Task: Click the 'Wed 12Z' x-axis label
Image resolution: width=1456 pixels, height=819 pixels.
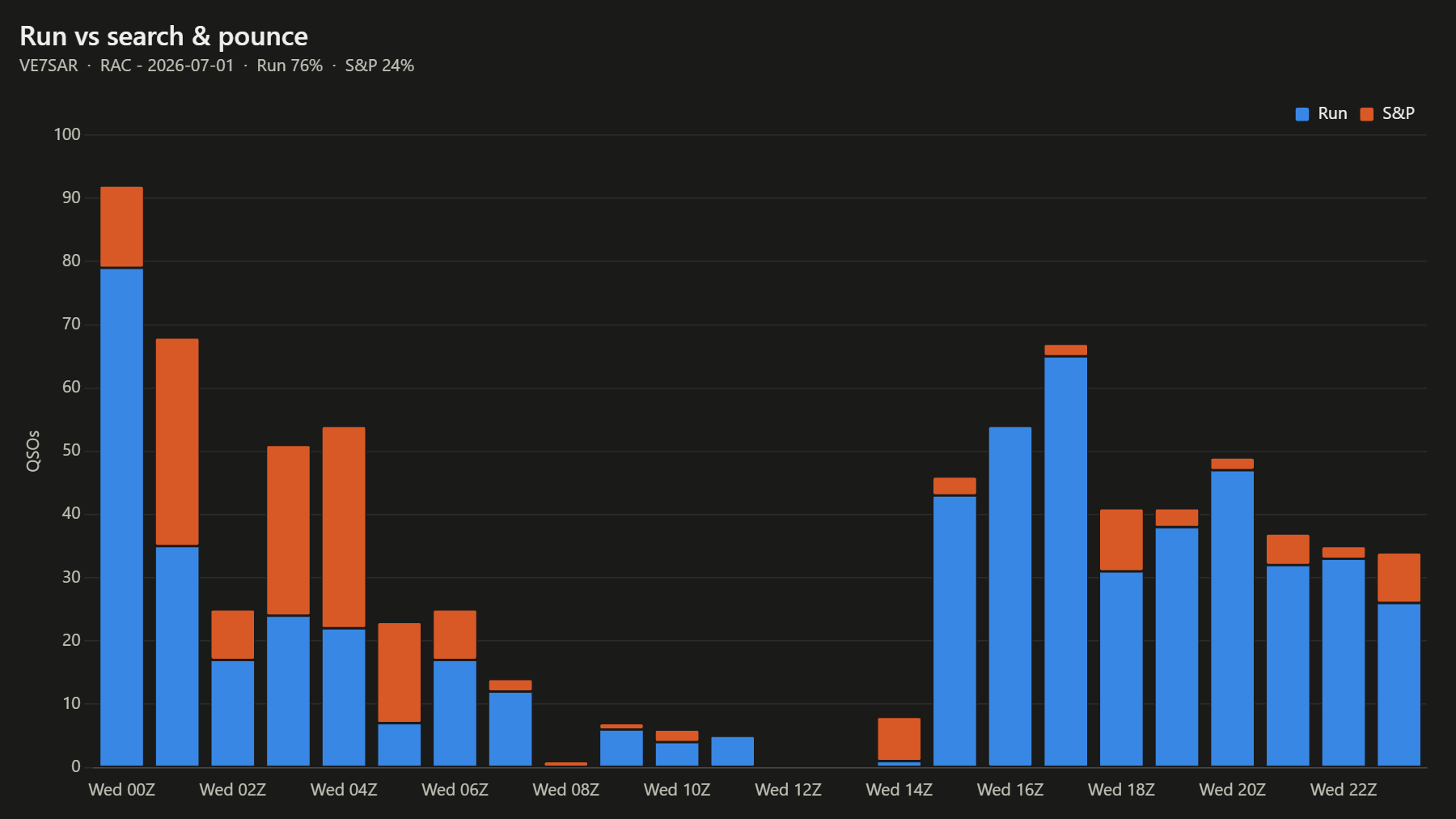Action: pos(788,790)
